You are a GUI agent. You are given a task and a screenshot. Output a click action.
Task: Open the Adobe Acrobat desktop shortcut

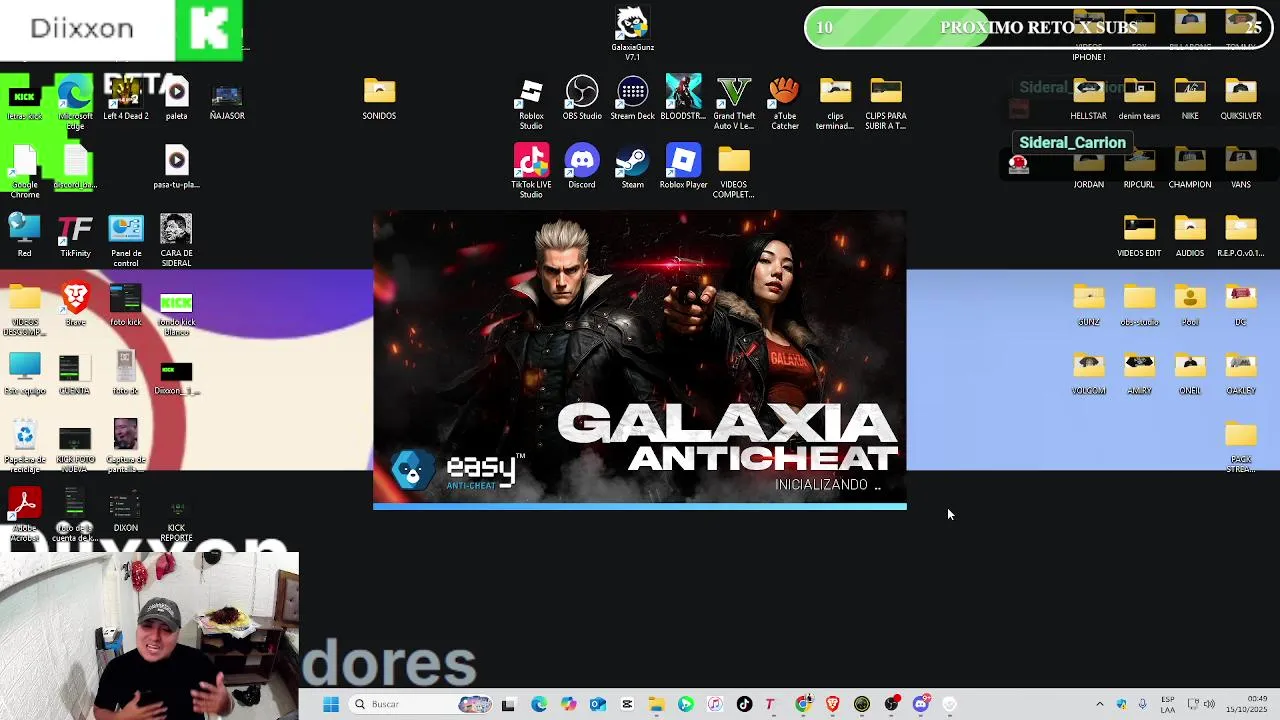(25, 514)
